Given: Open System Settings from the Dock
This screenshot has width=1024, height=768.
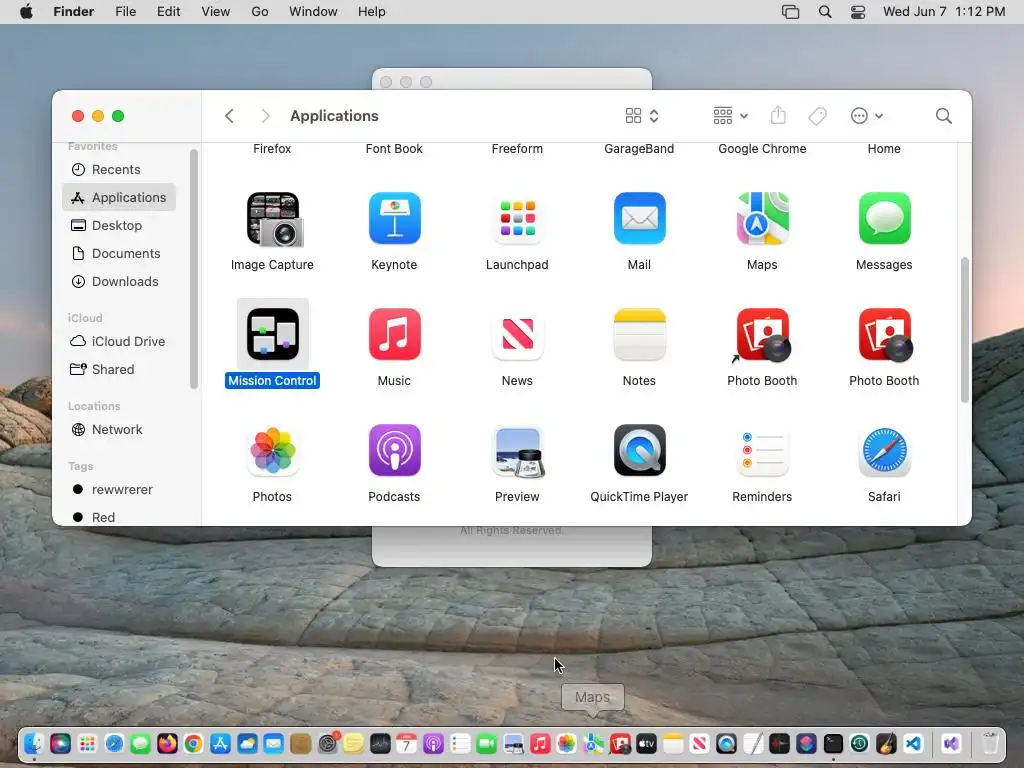Looking at the screenshot, I should pyautogui.click(x=327, y=743).
